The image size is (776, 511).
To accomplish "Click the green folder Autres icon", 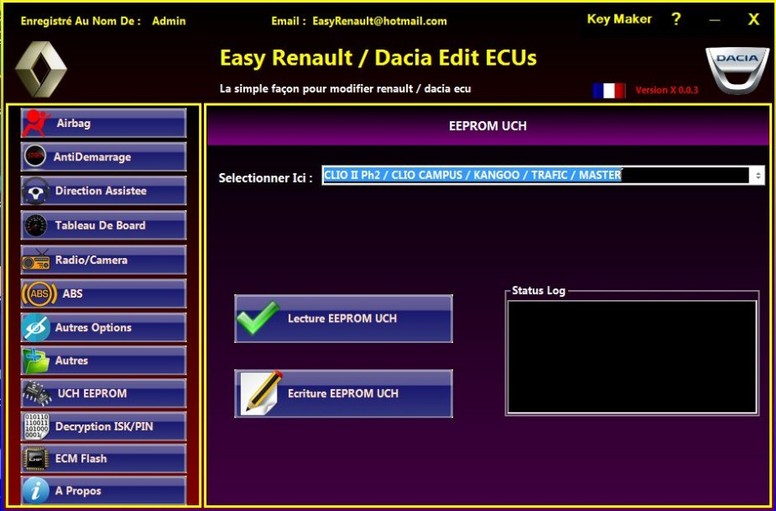I will point(36,361).
